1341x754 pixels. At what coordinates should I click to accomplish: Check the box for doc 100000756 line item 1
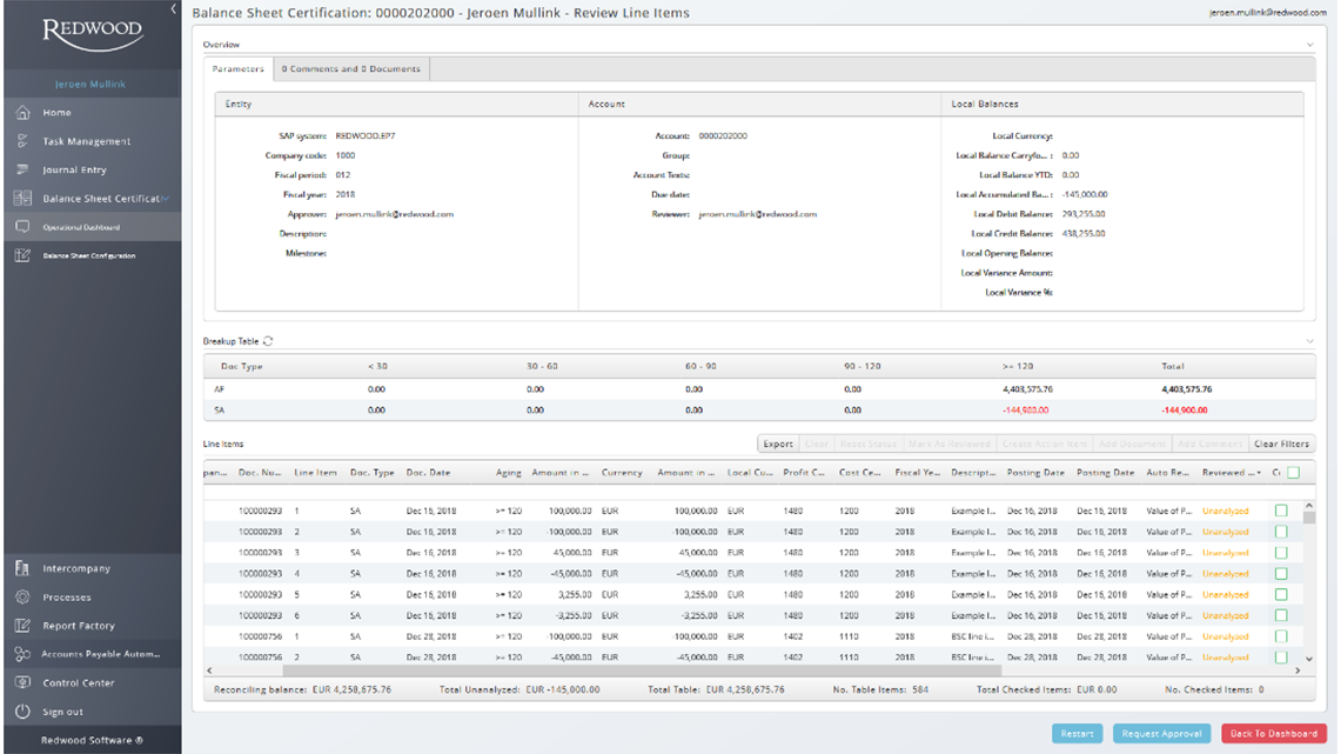point(1281,636)
